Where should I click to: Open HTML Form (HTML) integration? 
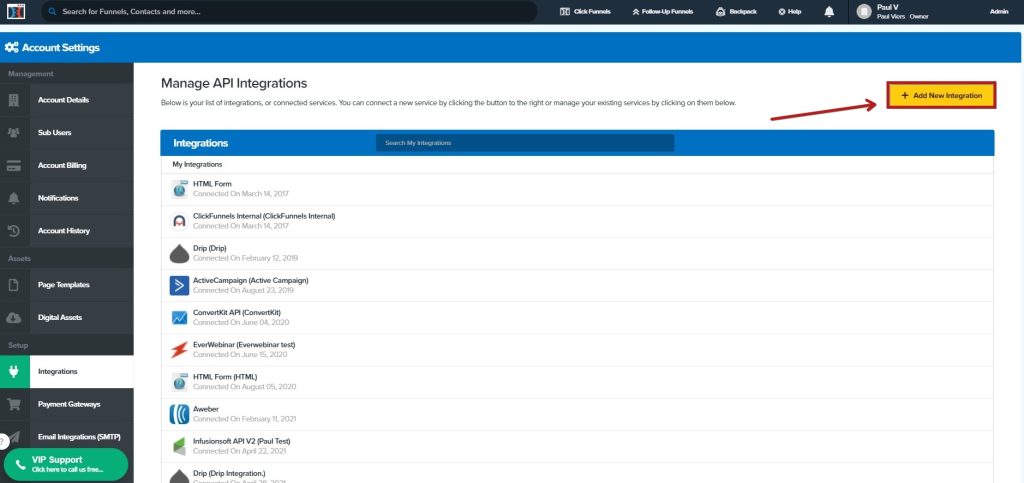(577, 382)
